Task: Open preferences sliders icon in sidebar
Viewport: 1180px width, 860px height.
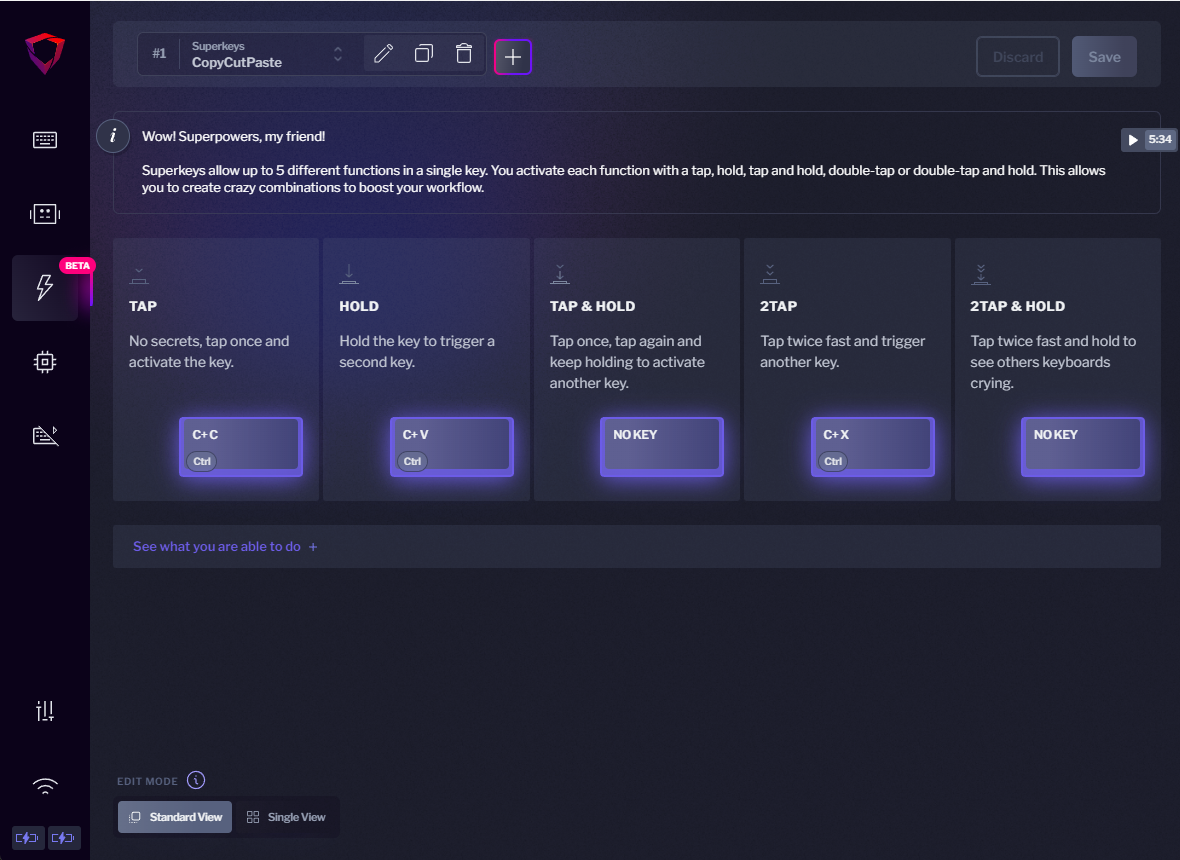Action: pyautogui.click(x=45, y=711)
